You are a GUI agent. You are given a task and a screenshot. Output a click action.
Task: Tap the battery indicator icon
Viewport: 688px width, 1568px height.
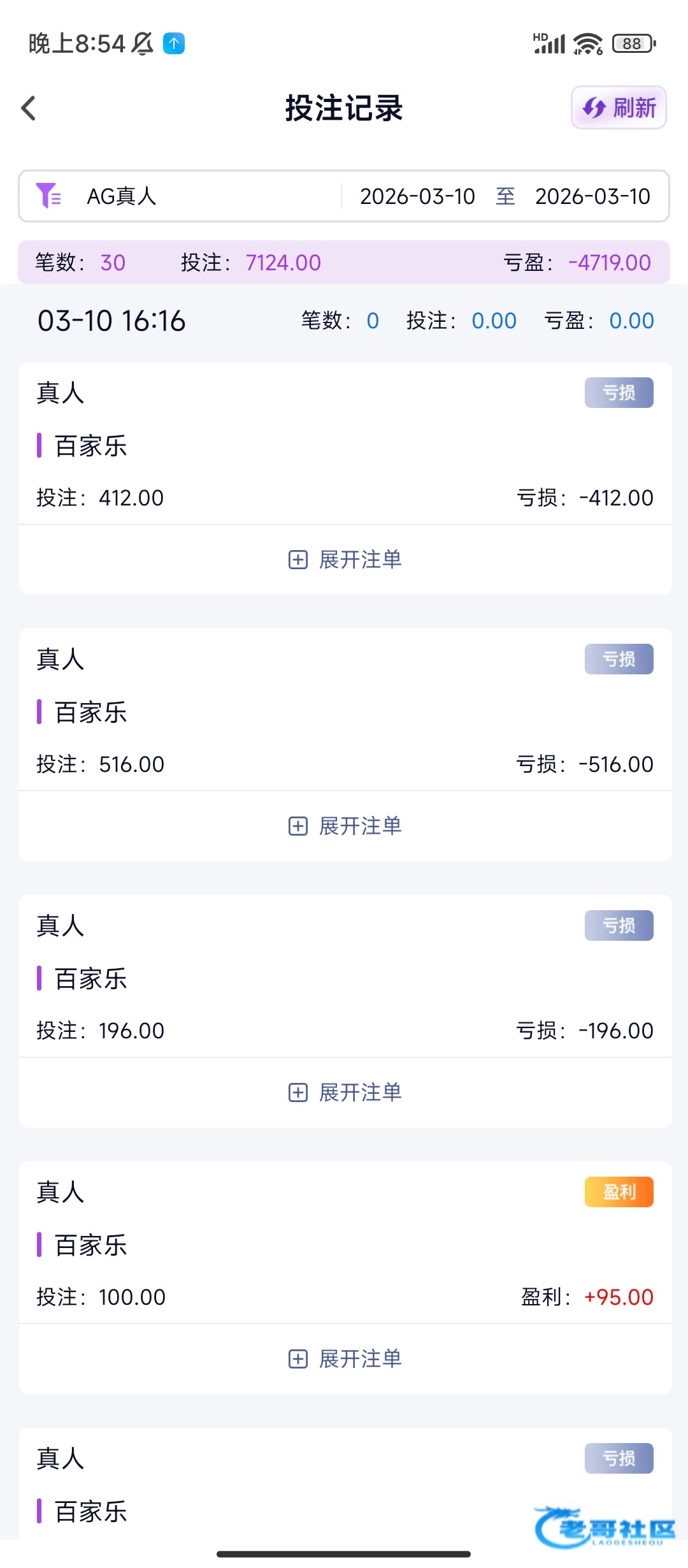tap(633, 43)
